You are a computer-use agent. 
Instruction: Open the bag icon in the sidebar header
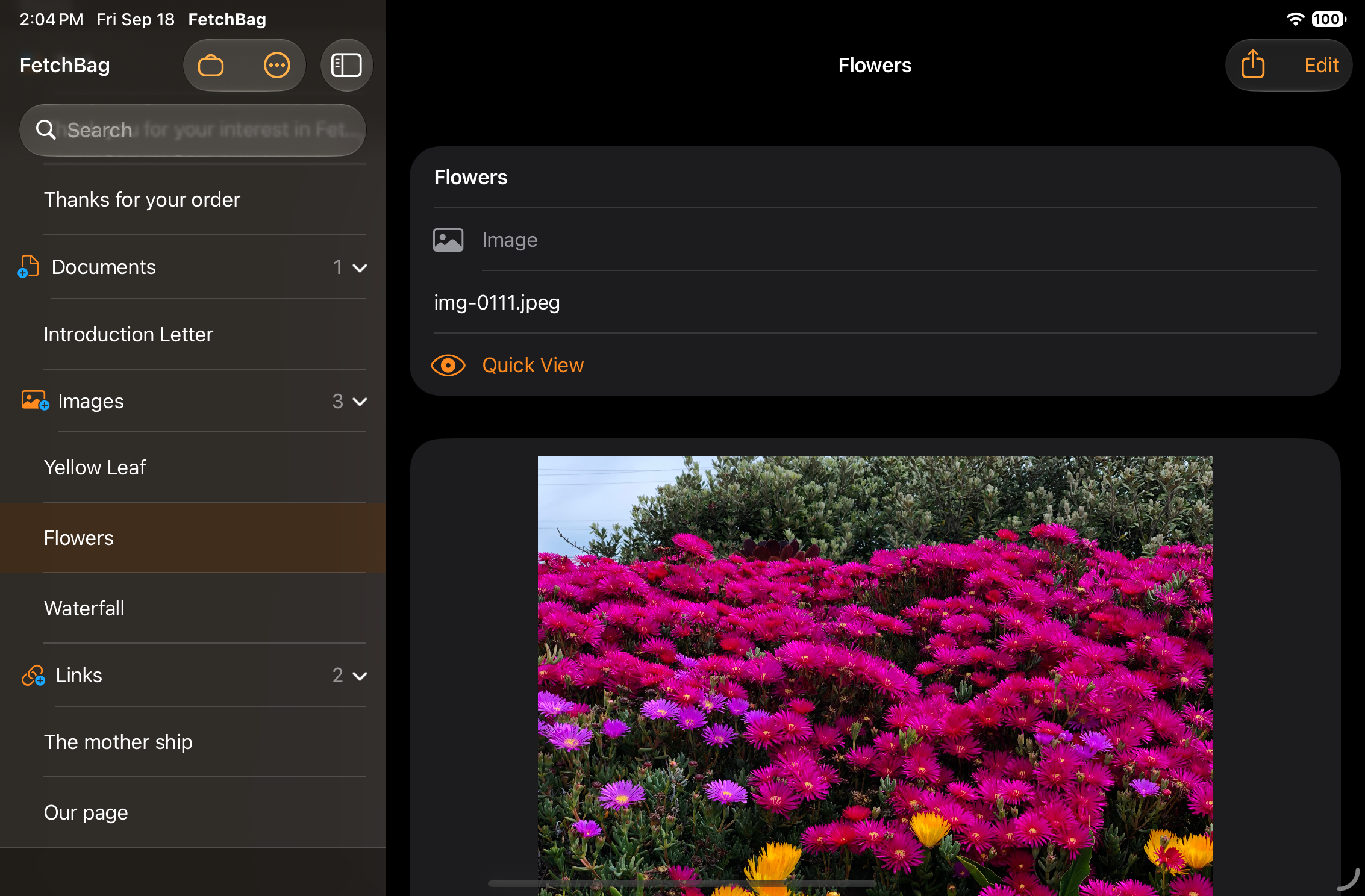(x=211, y=65)
